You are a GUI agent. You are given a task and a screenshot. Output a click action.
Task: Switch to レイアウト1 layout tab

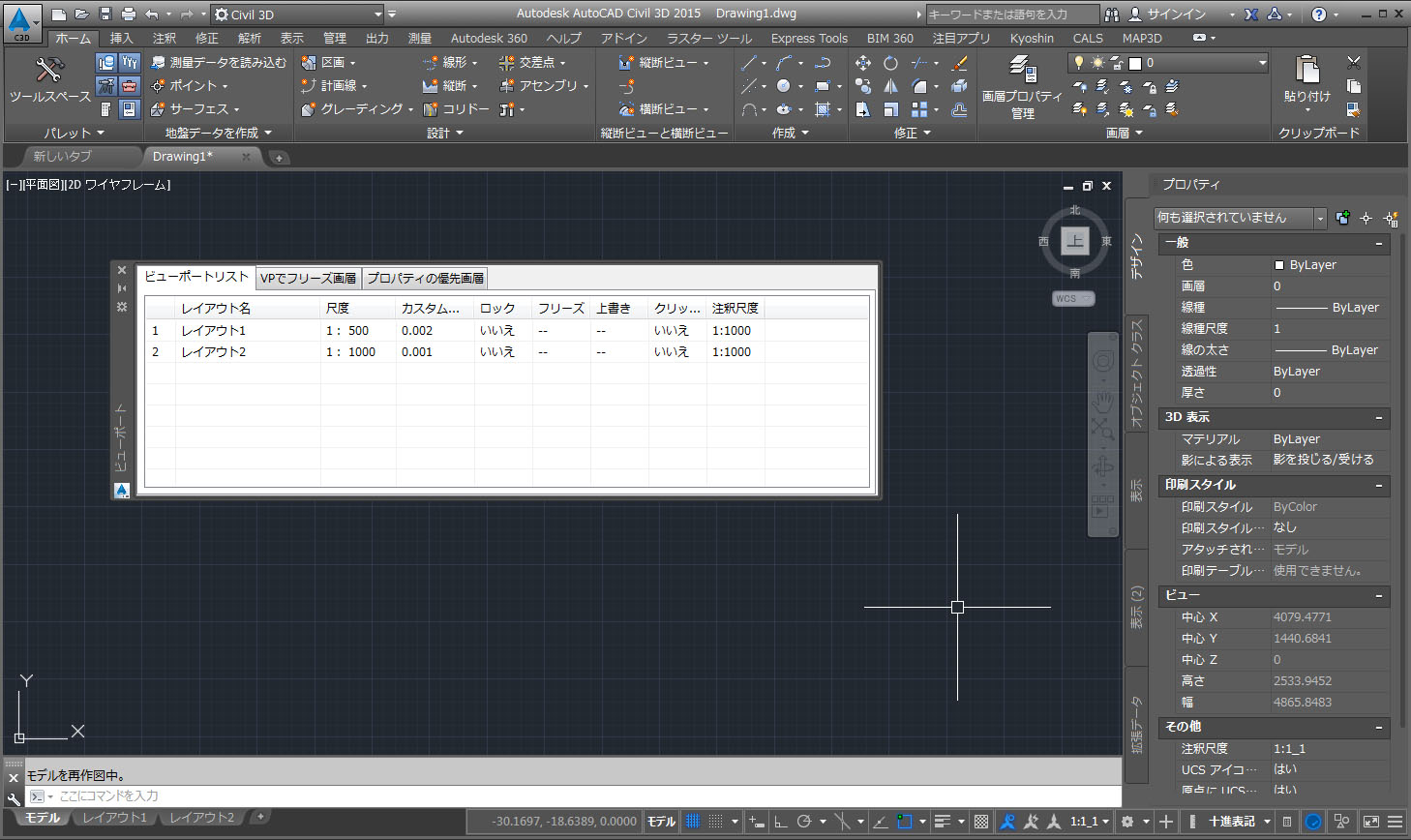pos(114,818)
